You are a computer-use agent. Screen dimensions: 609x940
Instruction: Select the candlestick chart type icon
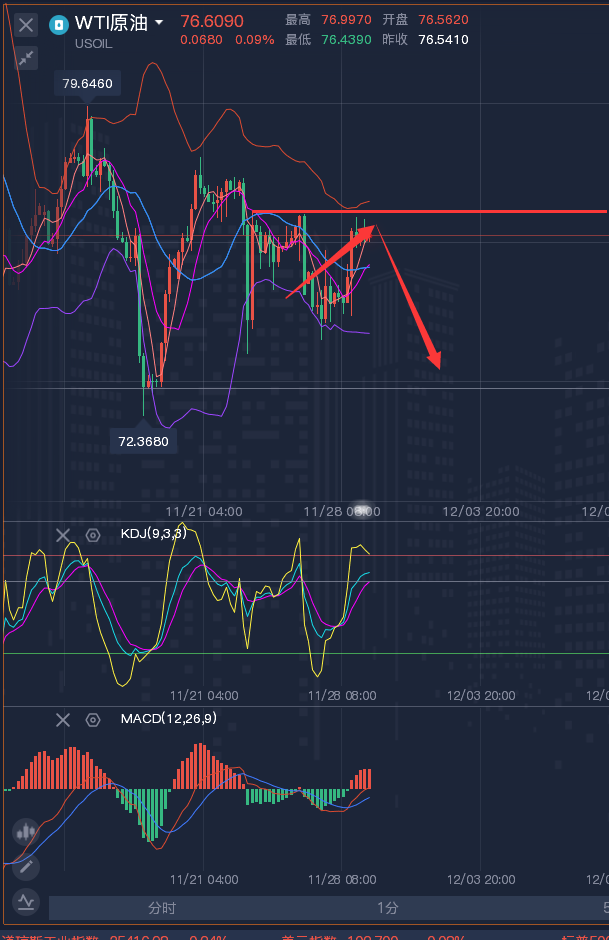tap(26, 832)
